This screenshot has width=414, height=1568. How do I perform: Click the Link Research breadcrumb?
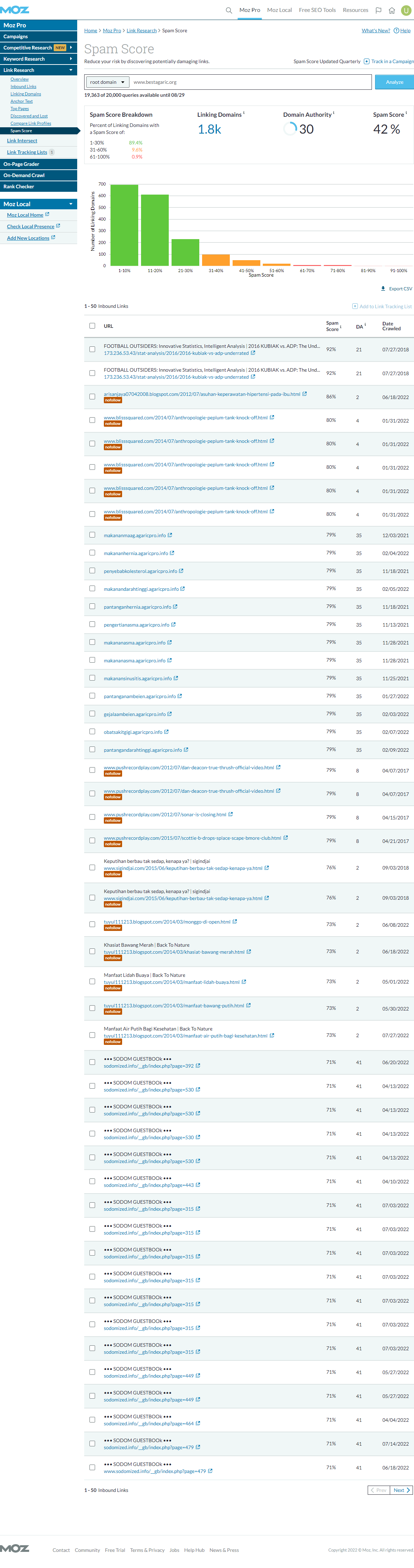[x=141, y=31]
